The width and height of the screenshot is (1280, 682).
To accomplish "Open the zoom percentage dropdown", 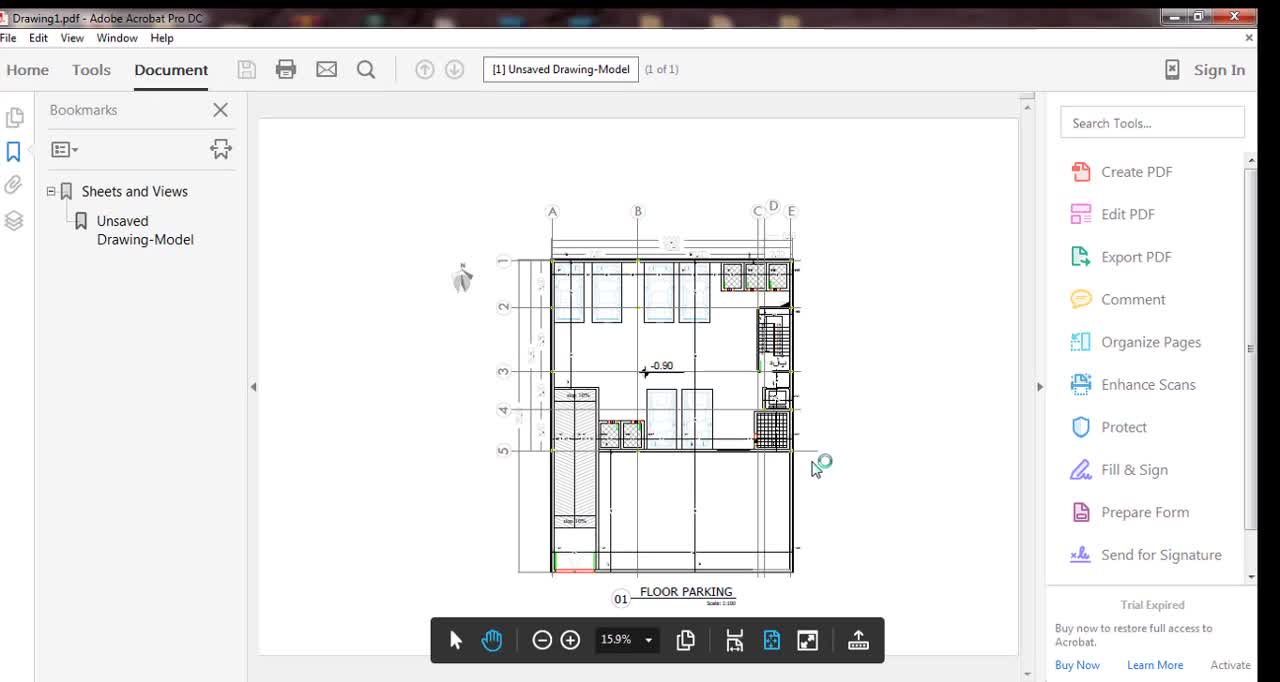I will (x=648, y=640).
